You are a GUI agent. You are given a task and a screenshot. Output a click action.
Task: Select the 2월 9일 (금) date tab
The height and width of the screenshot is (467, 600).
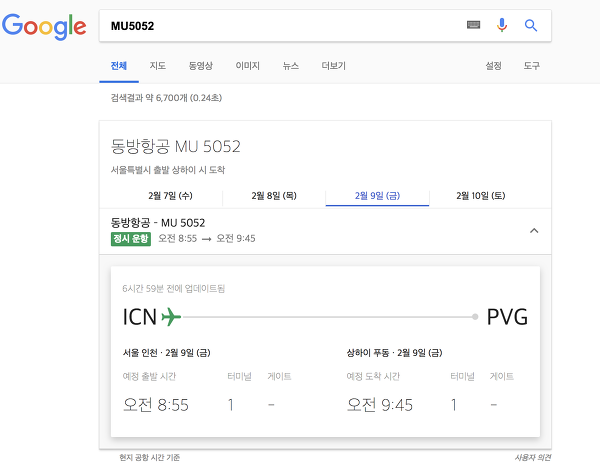coord(377,196)
